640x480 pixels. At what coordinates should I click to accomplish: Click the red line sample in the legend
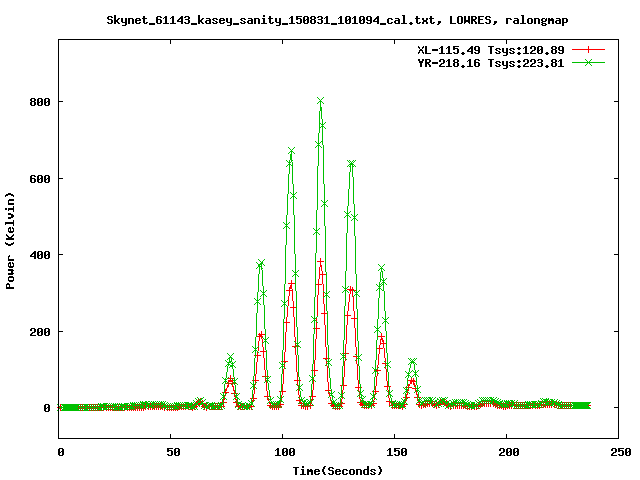(589, 49)
